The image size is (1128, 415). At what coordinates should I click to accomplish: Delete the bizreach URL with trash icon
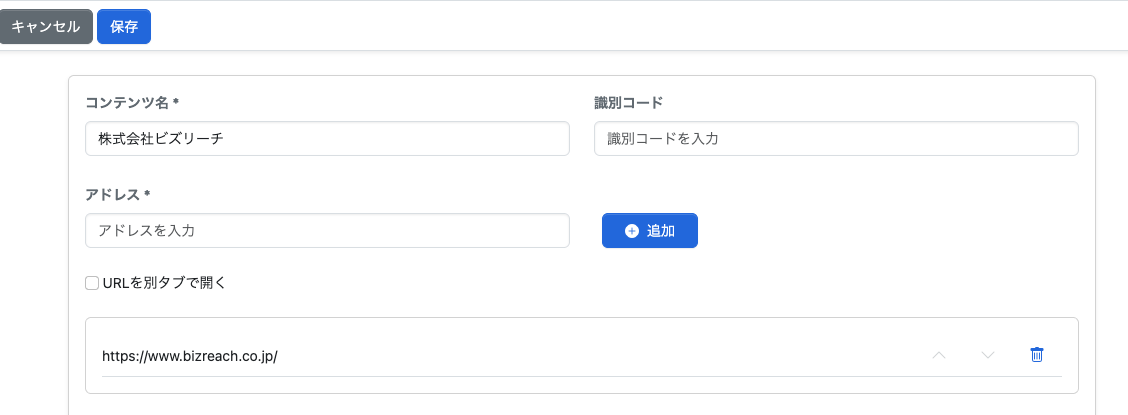click(1037, 355)
